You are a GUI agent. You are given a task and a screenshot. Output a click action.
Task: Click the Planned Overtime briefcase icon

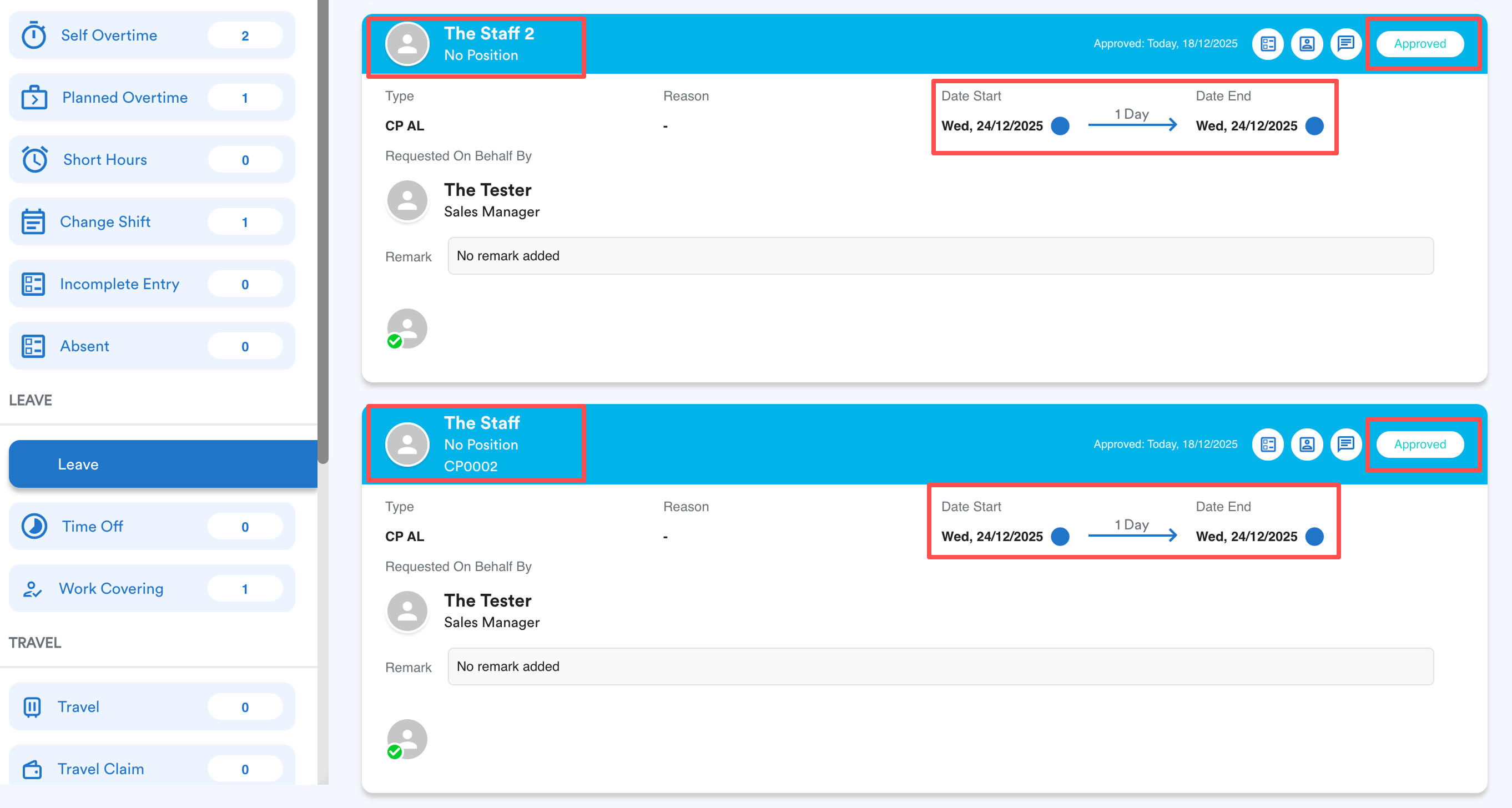tap(34, 98)
